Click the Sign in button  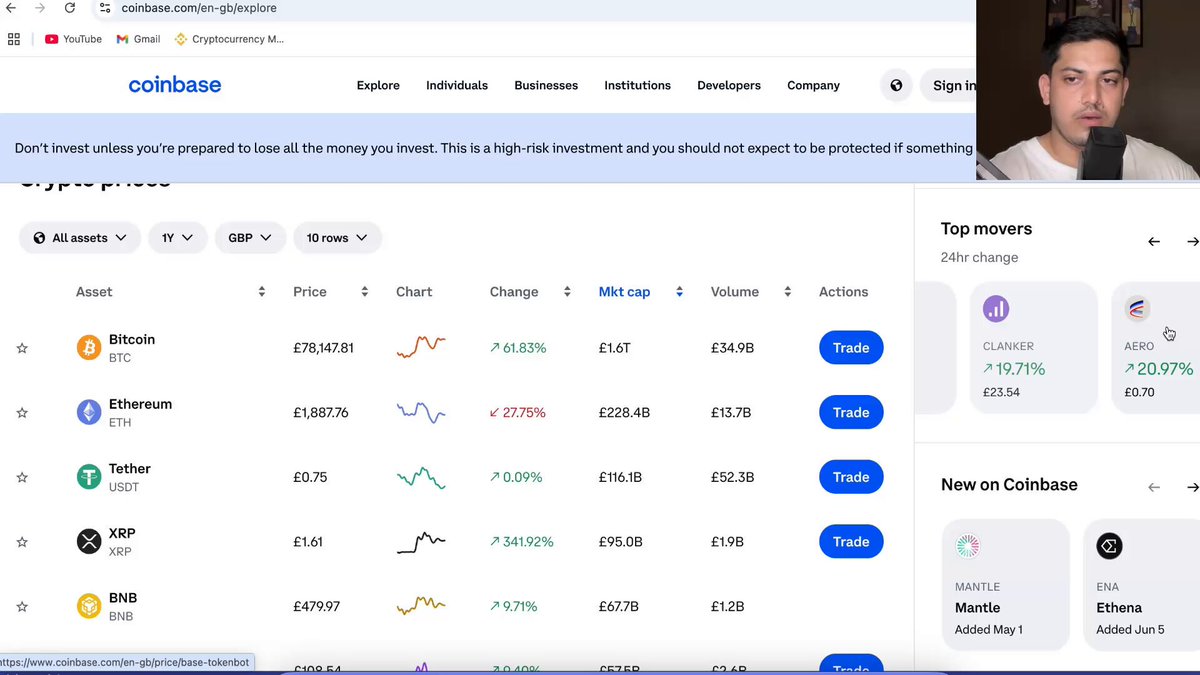pyautogui.click(x=949, y=85)
